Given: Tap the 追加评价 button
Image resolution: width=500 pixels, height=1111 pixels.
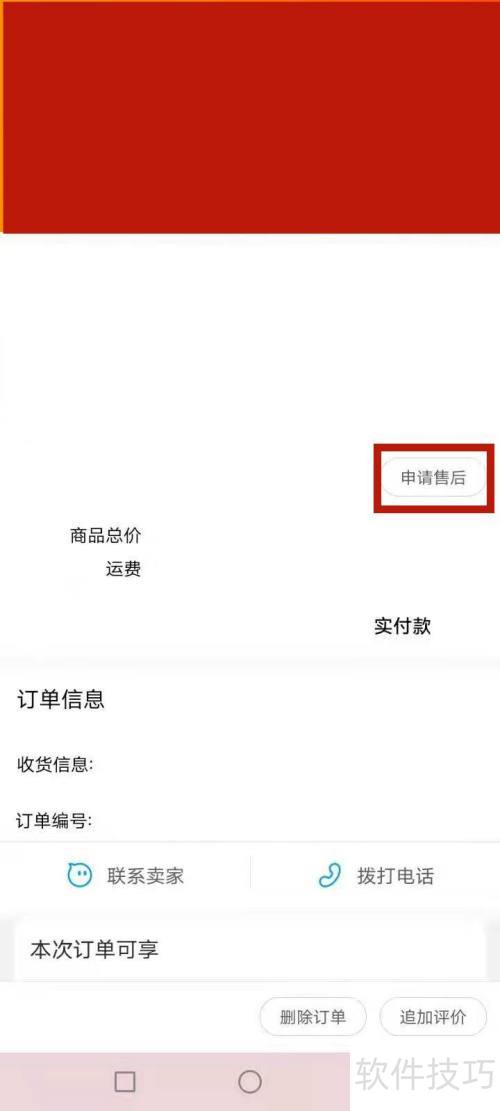Looking at the screenshot, I should [x=433, y=1017].
